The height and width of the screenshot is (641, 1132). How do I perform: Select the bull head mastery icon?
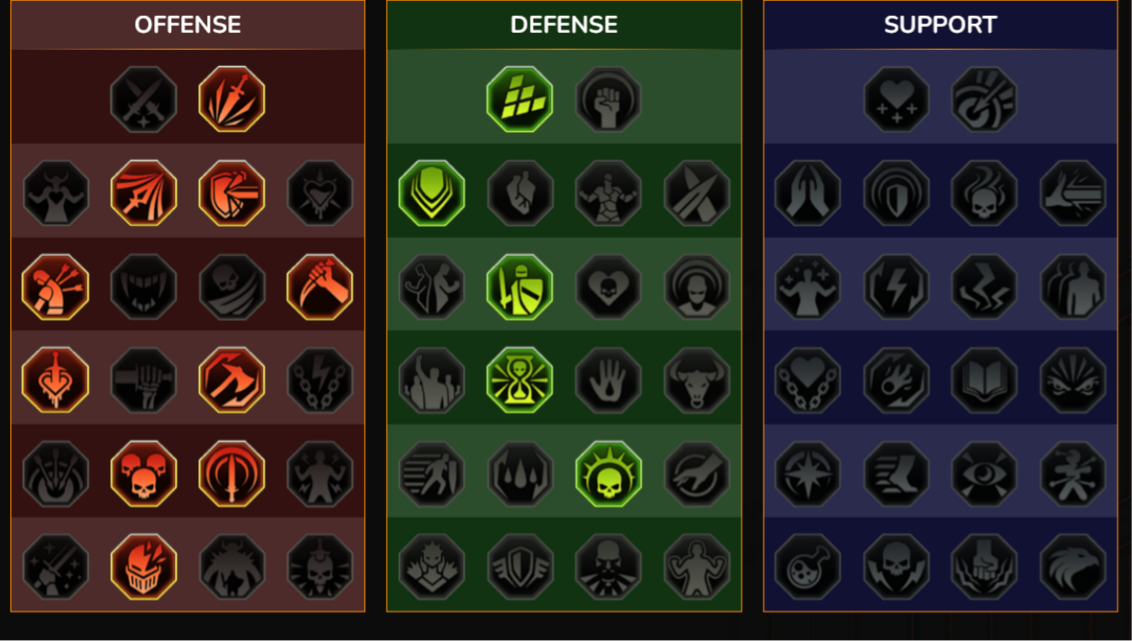tap(697, 380)
